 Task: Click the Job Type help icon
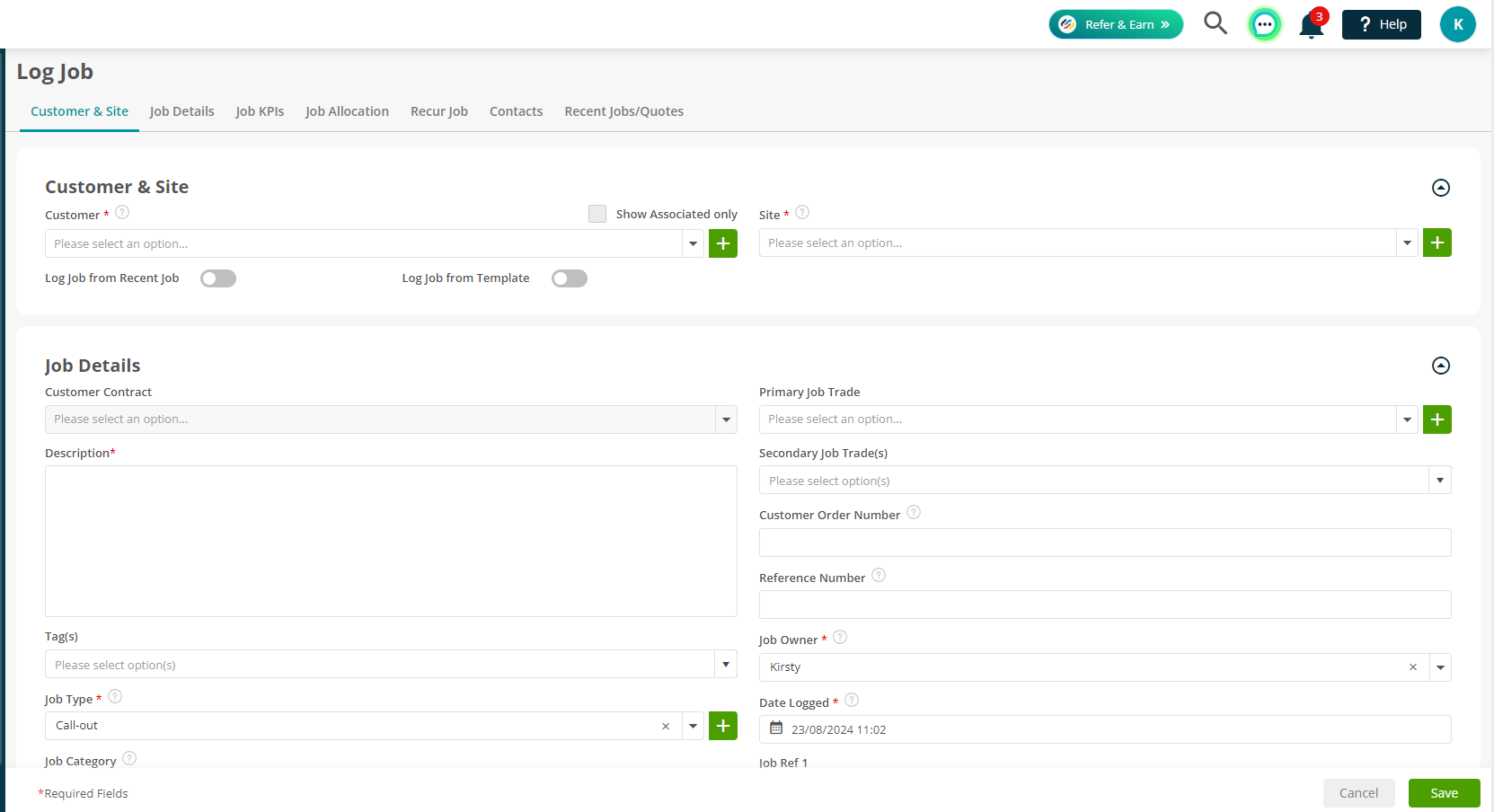[x=115, y=697]
